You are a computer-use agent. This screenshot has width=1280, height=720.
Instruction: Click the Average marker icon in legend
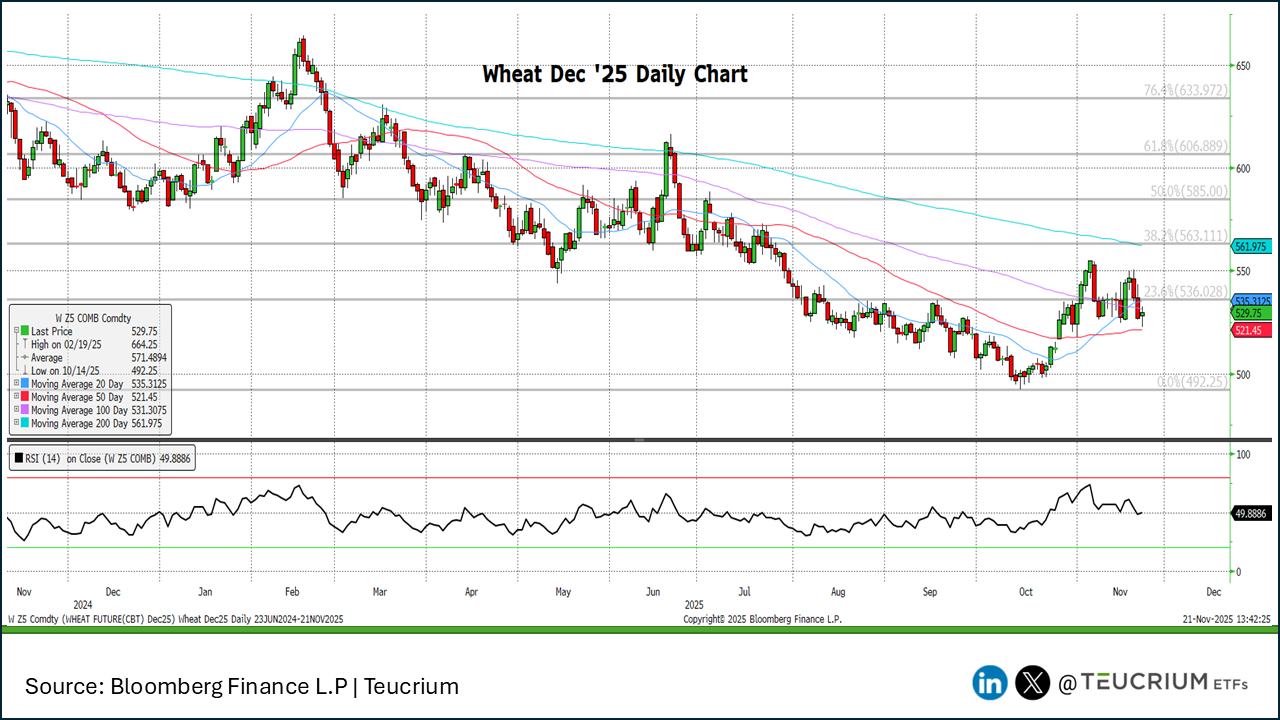click(x=23, y=358)
